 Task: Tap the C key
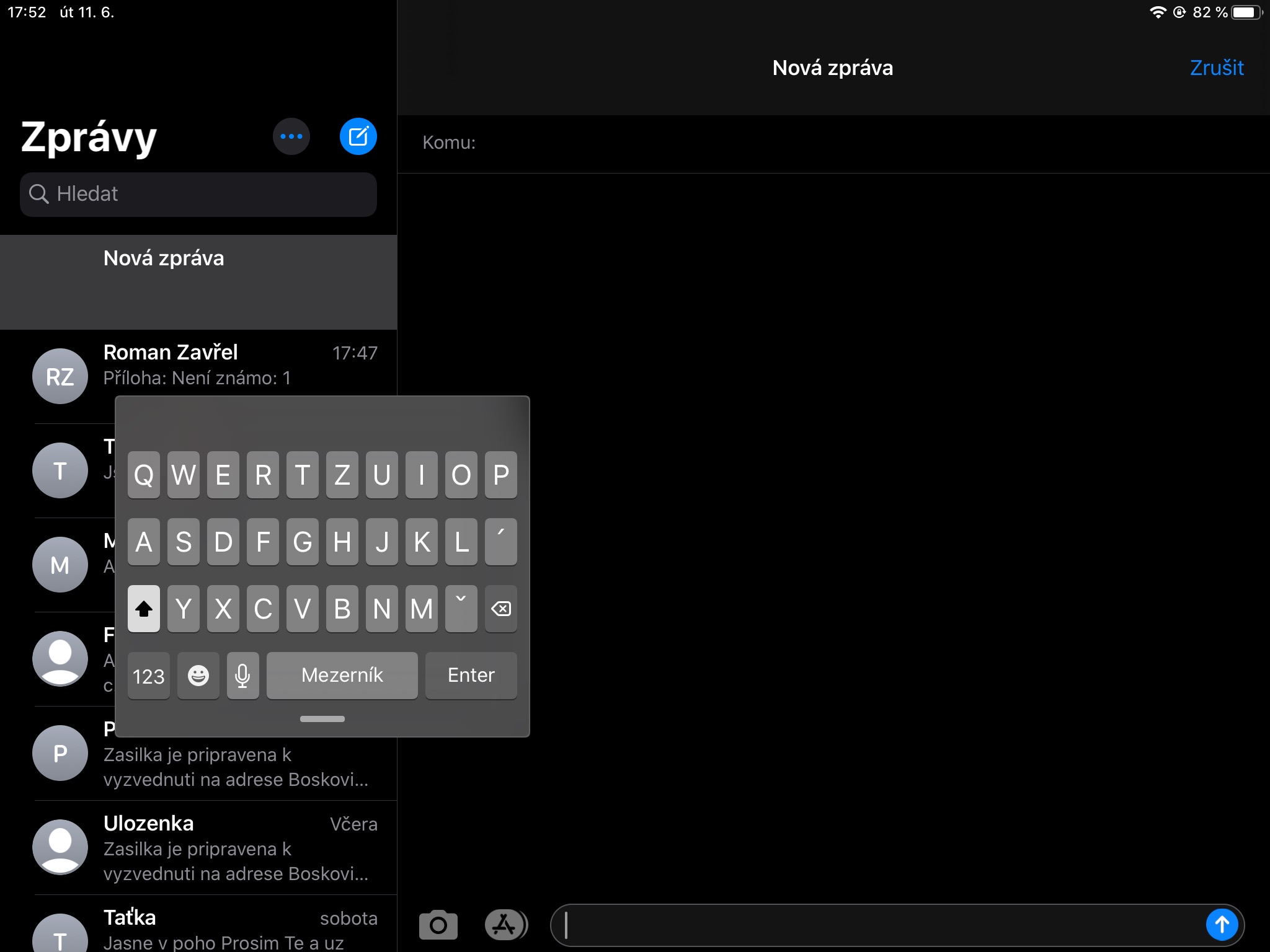tap(263, 609)
